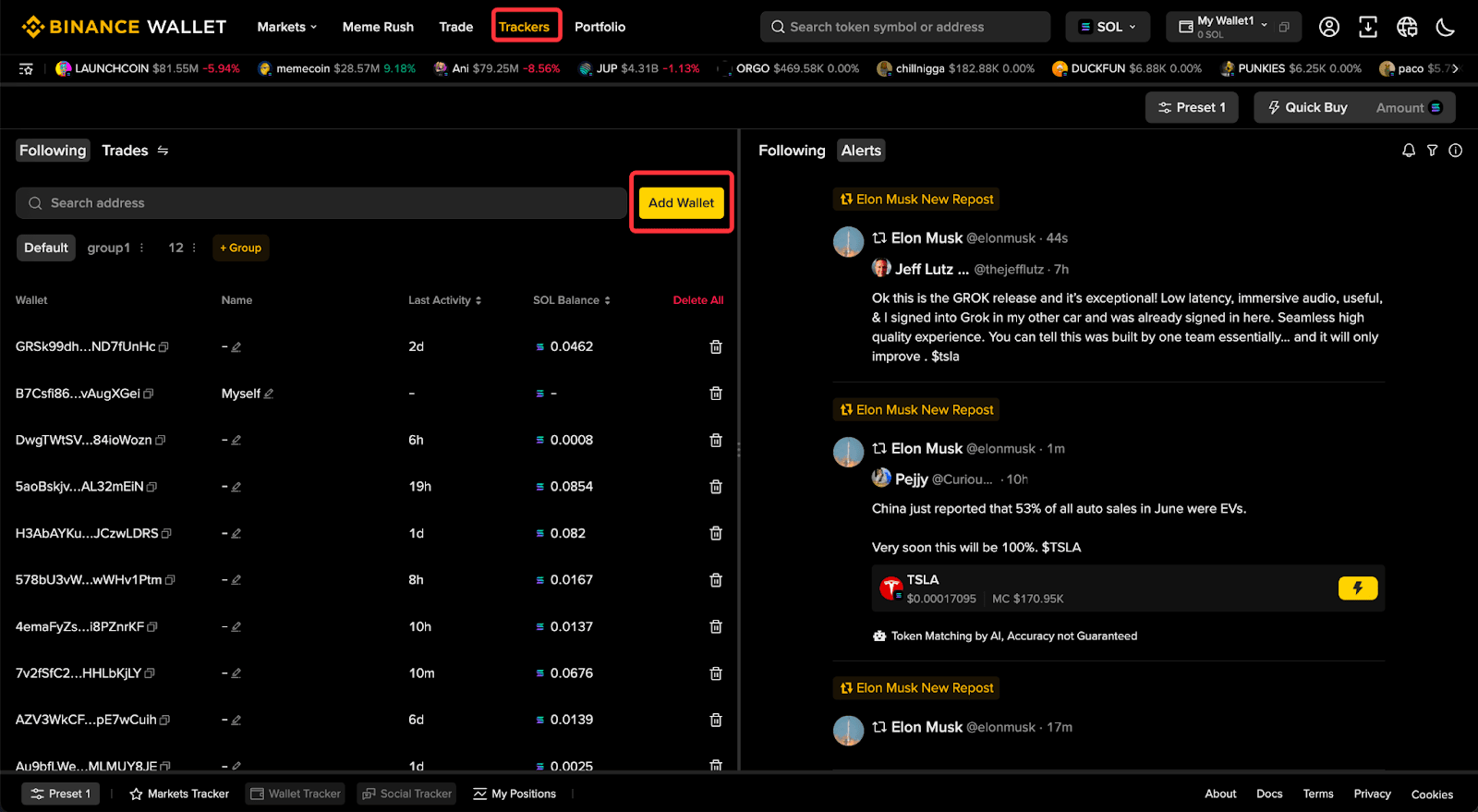Screen dimensions: 1478x812
Task: Open the alerts filter funnel icon
Action: pos(1432,151)
